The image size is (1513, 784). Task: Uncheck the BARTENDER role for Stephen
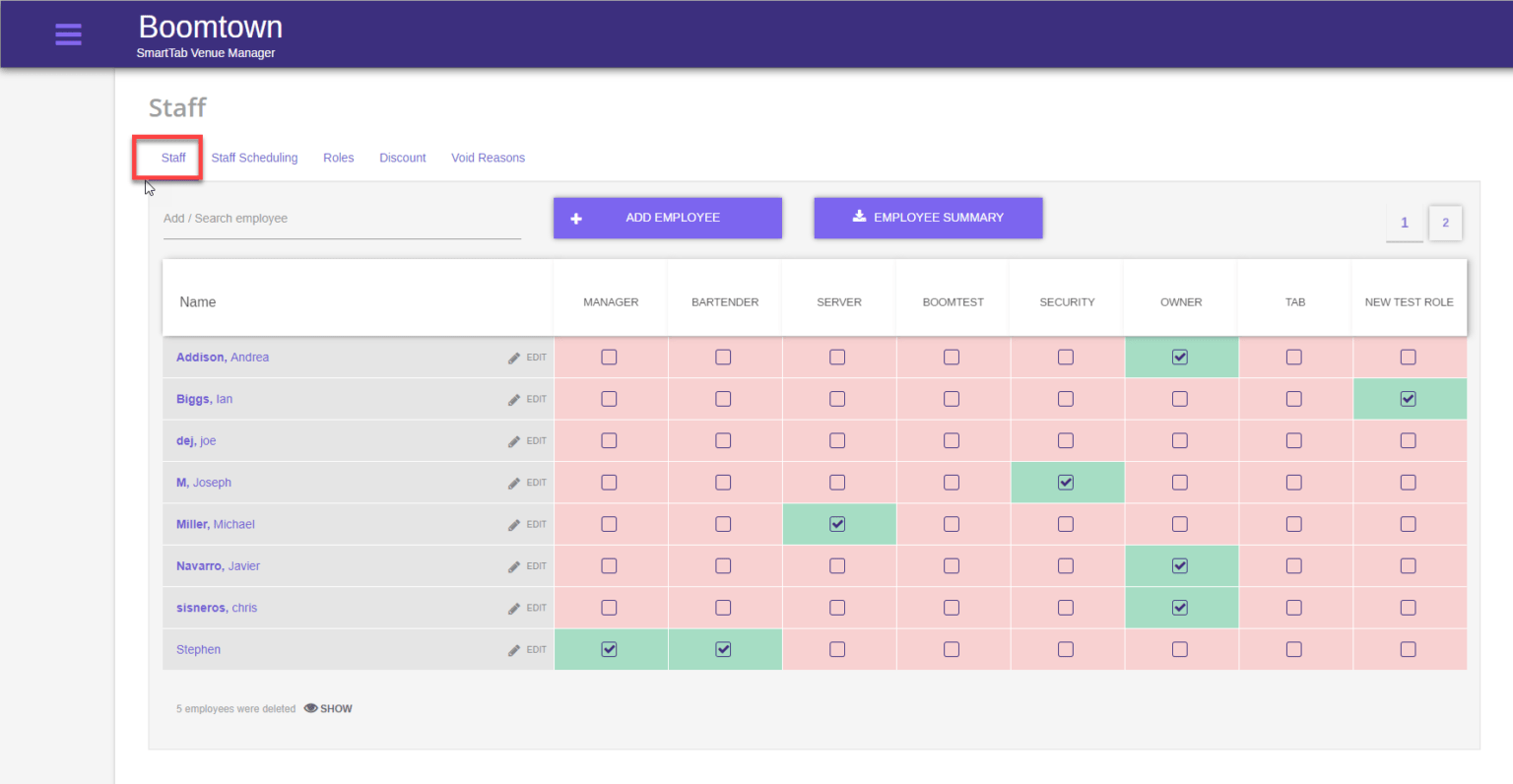coord(724,649)
